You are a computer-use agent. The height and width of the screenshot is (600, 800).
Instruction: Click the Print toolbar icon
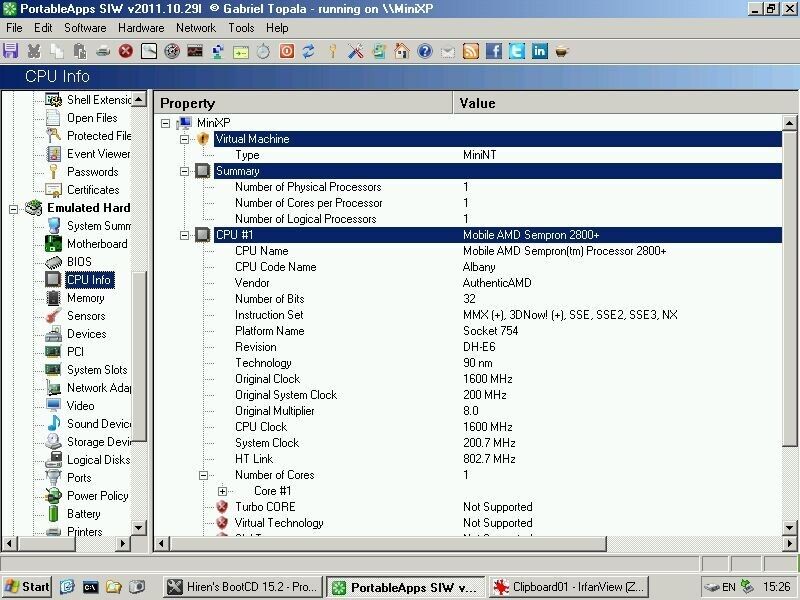(103, 51)
